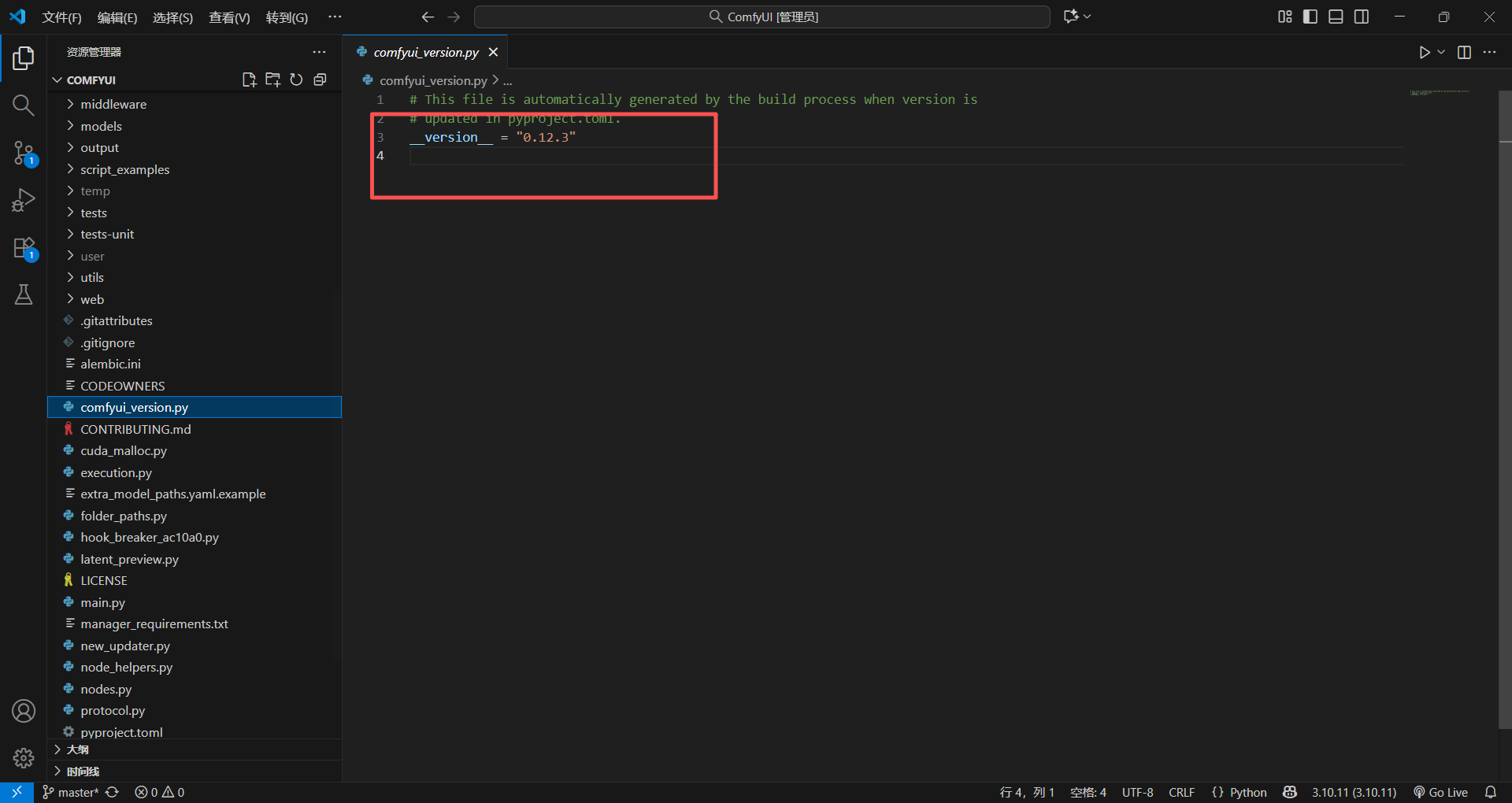Open the 查看(V) menu
This screenshot has height=803, width=1512.
click(x=229, y=17)
